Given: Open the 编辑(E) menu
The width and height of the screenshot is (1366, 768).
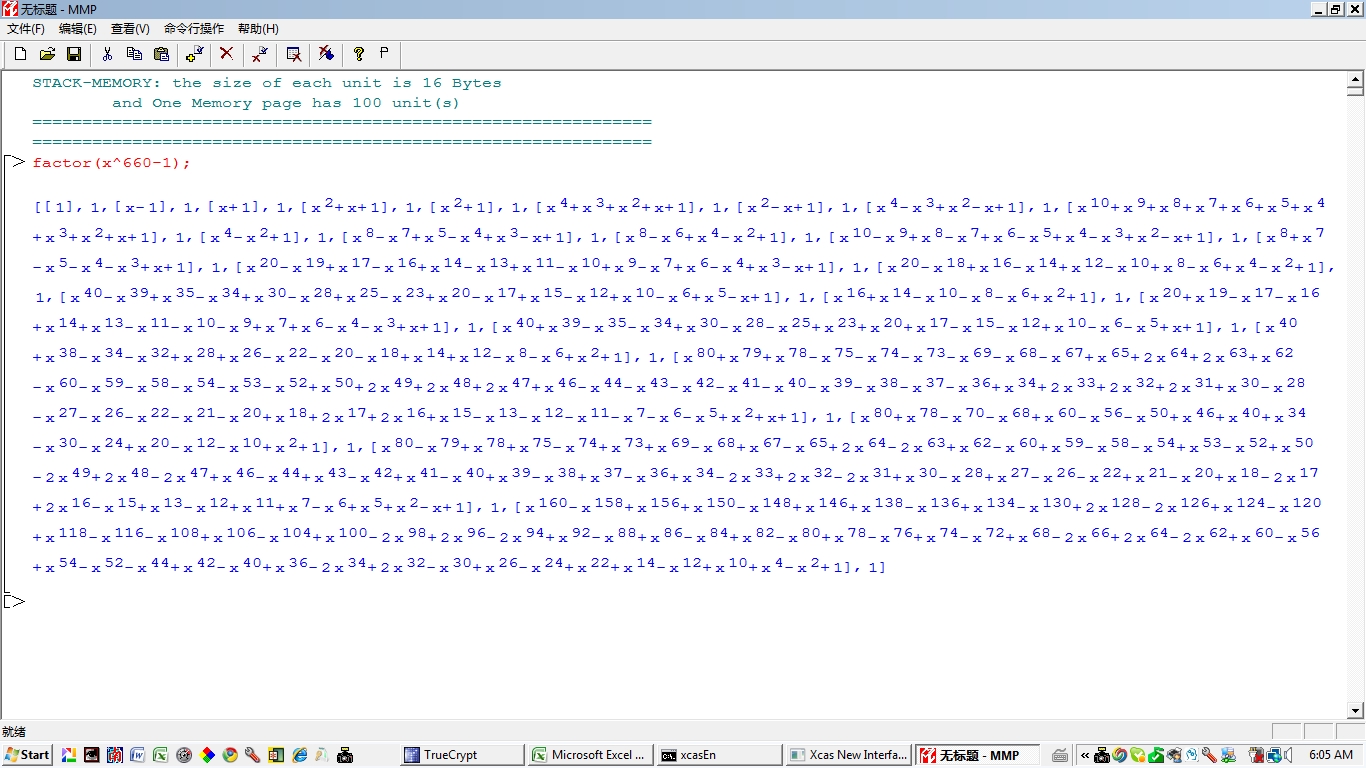Looking at the screenshot, I should [78, 29].
